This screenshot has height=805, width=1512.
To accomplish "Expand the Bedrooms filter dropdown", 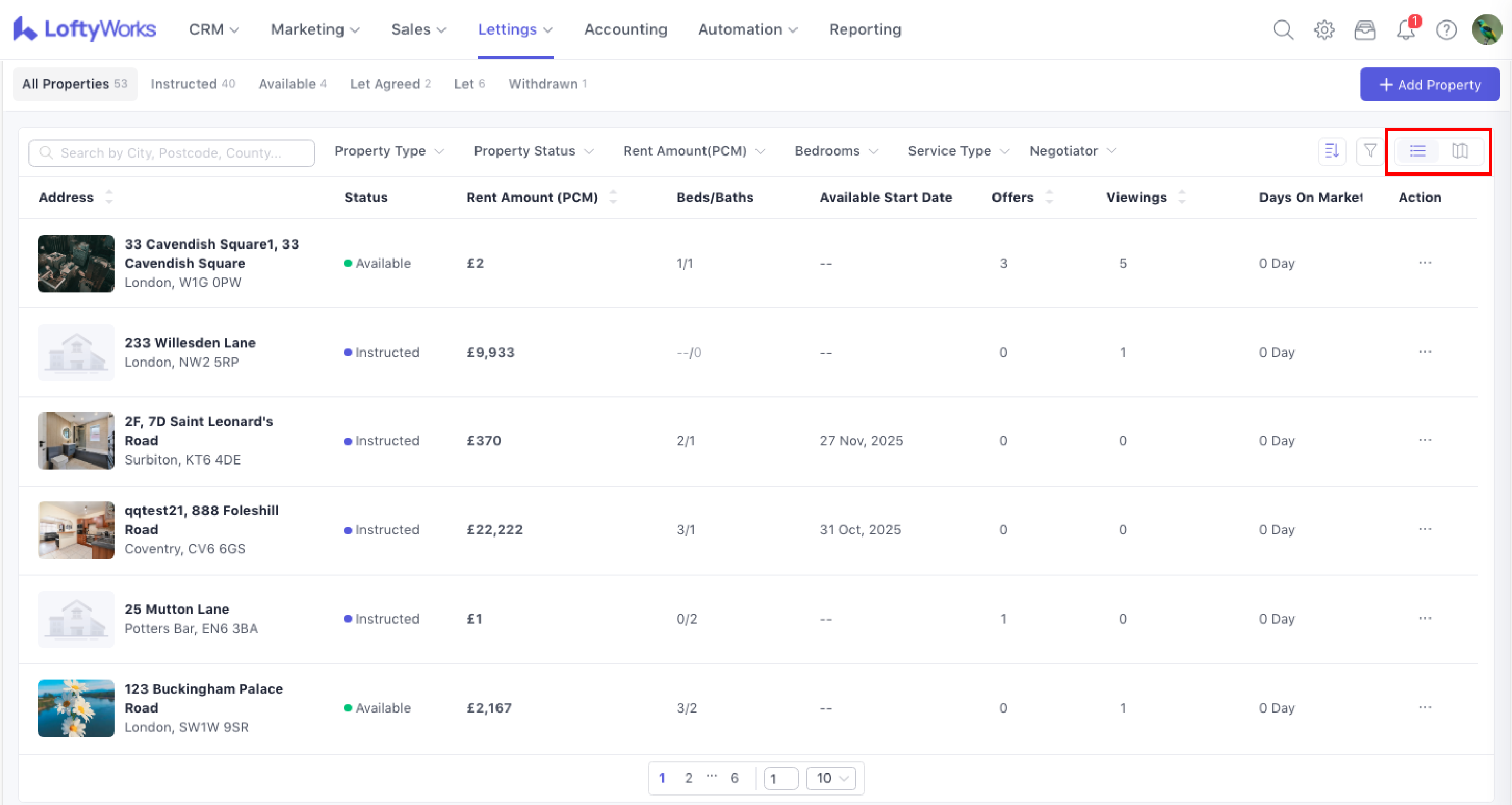I will pyautogui.click(x=836, y=151).
